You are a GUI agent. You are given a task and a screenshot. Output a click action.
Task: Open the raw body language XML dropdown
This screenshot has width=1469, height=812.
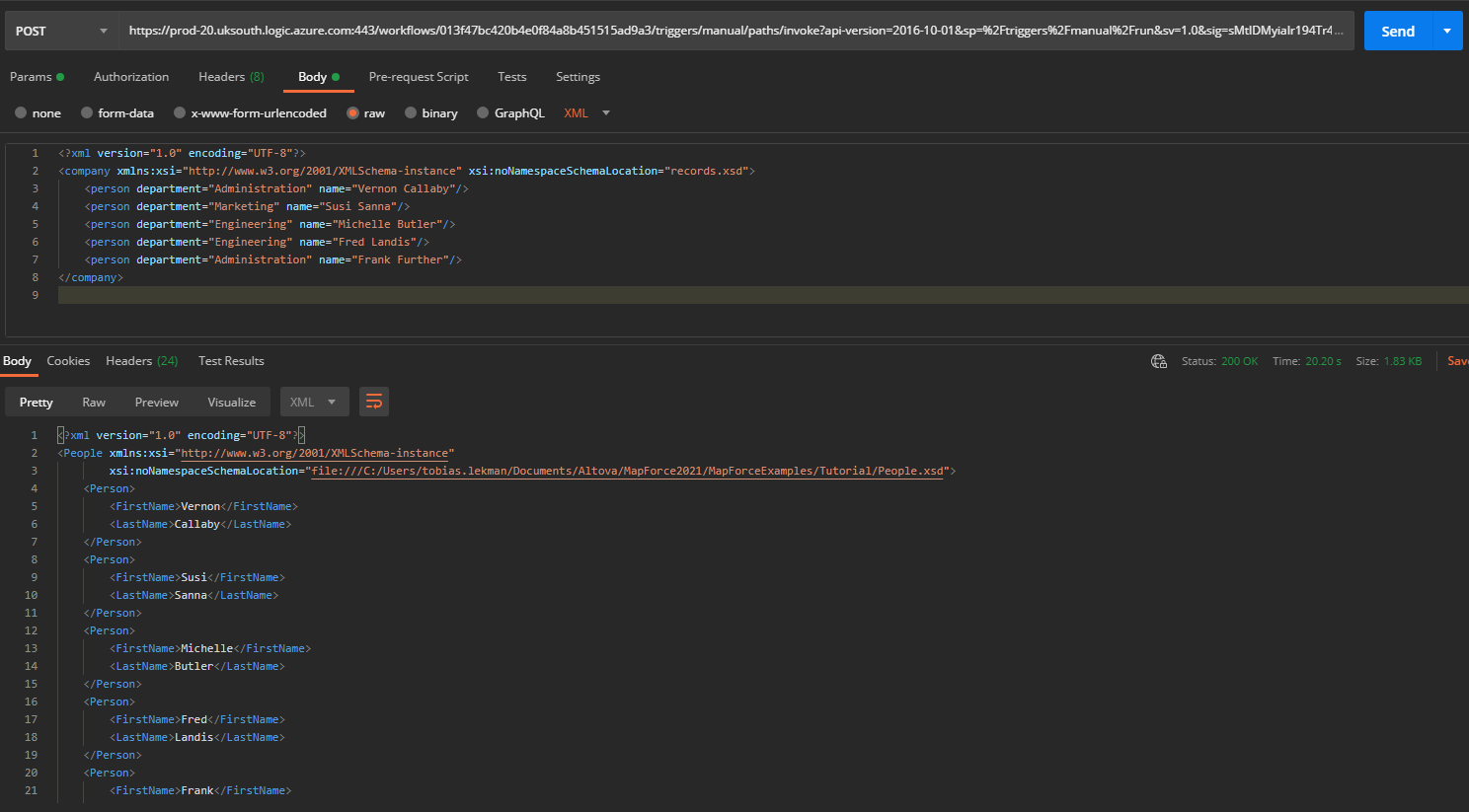(586, 112)
